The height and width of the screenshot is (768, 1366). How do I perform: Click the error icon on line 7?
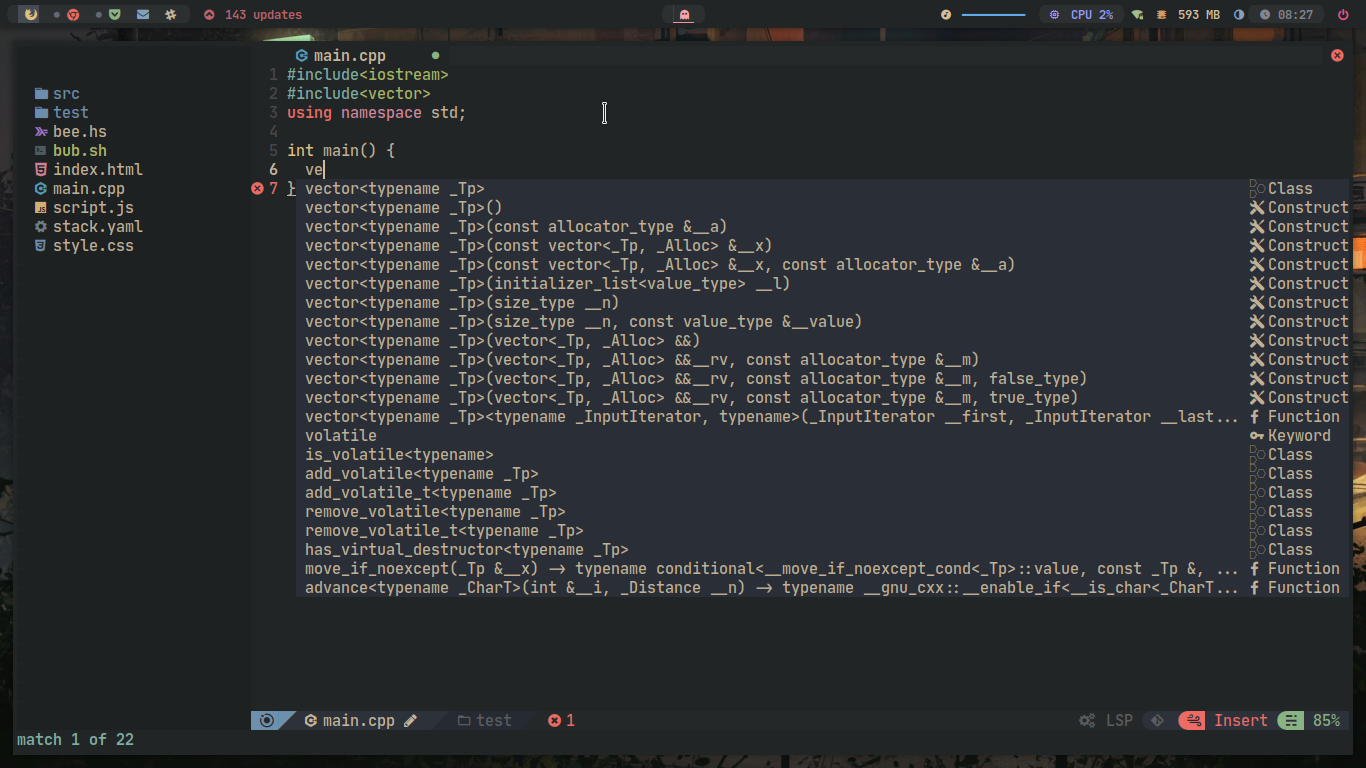[257, 188]
